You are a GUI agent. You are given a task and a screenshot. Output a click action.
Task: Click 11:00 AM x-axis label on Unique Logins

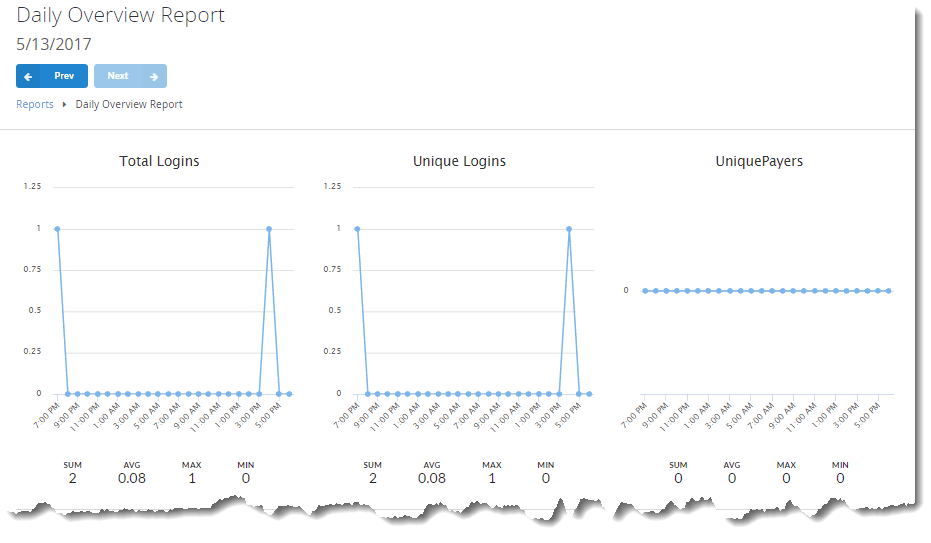point(505,417)
